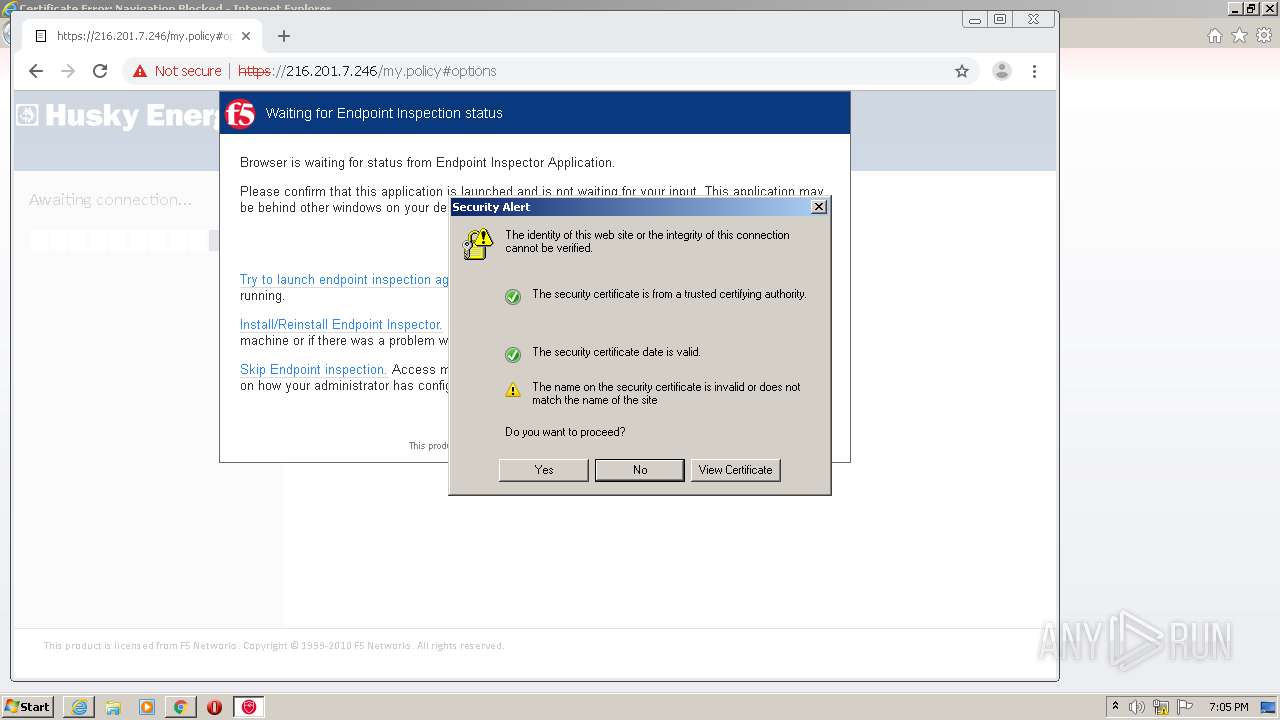Viewport: 1280px width, 720px height.
Task: Click the No button in Security Alert
Action: [639, 470]
